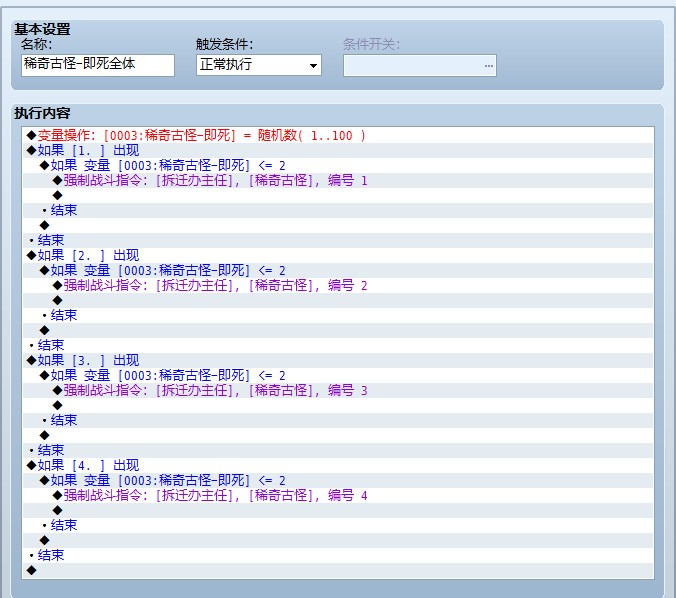This screenshot has height=598, width=676.
Task: Select 强制战斗指令 line with 编号 3
Action: (338, 390)
